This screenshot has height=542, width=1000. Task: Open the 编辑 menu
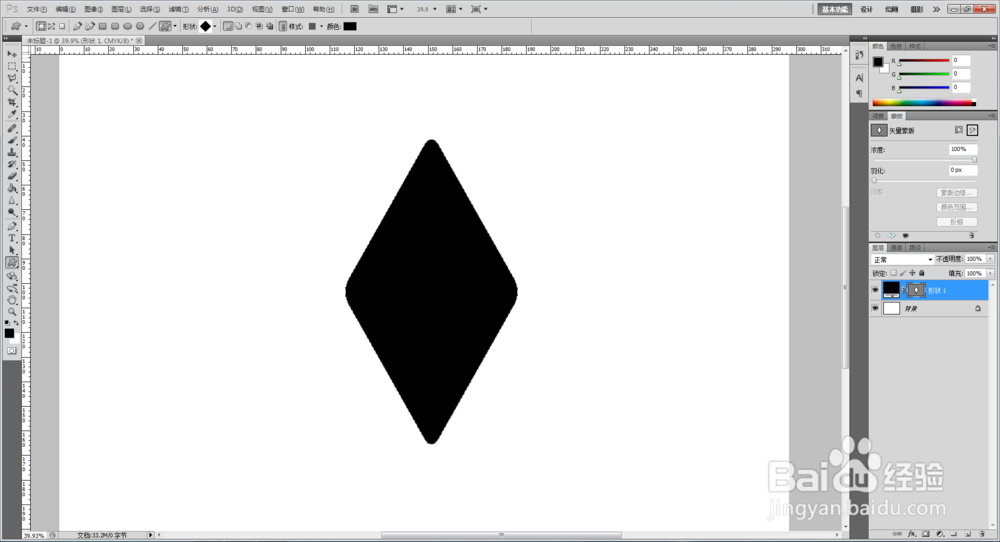[x=66, y=9]
